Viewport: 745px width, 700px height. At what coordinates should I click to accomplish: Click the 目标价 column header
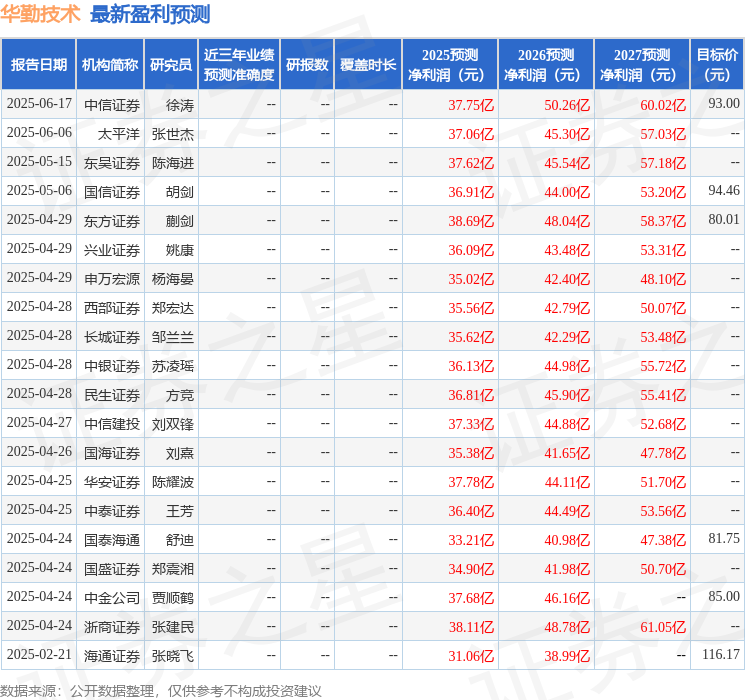716,65
